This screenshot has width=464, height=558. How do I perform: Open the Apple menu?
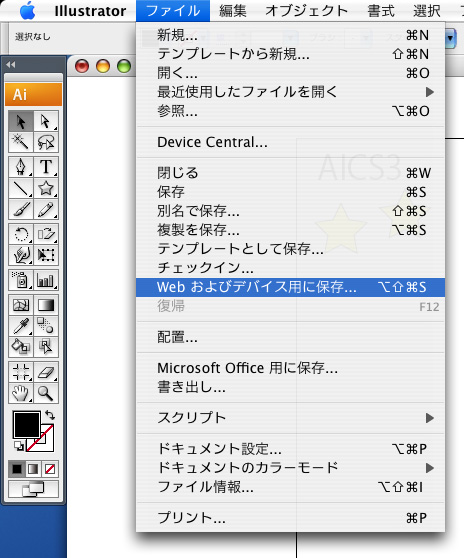point(28,11)
